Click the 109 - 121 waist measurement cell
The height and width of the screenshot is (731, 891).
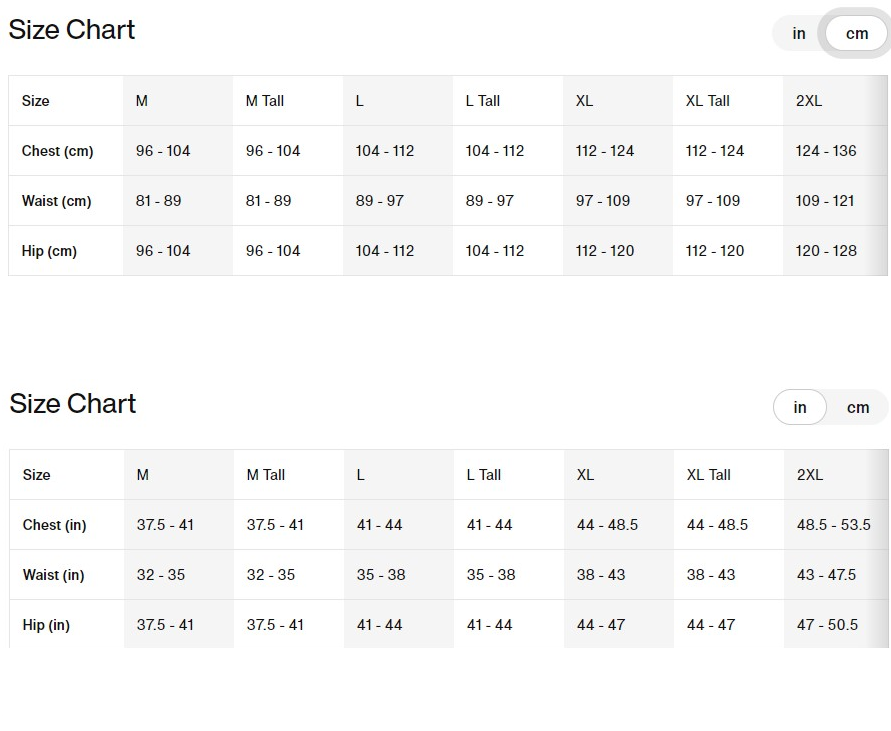tap(825, 201)
